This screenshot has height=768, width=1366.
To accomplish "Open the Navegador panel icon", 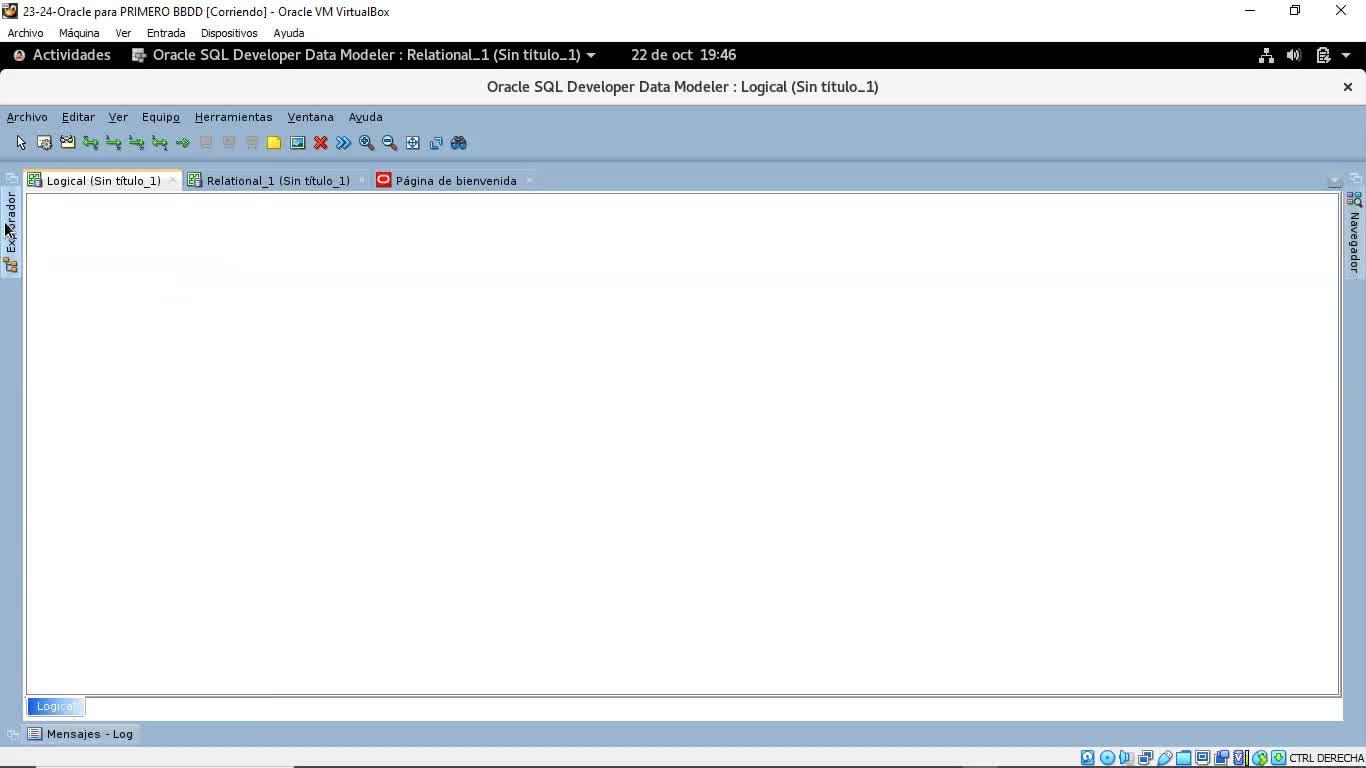I will (x=1355, y=200).
